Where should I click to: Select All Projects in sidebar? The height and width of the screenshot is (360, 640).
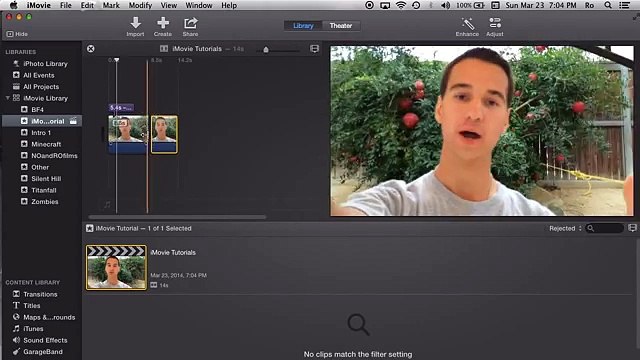pyautogui.click(x=41, y=87)
